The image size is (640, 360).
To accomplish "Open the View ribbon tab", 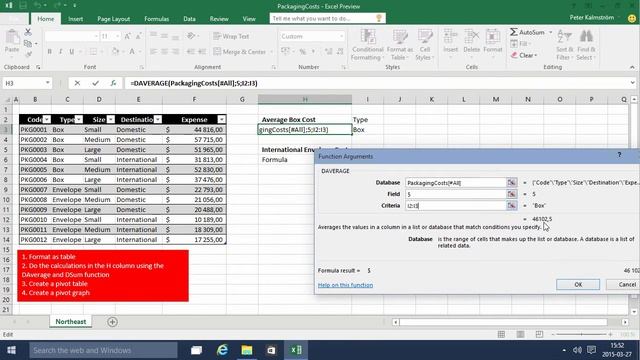I will pos(249,19).
